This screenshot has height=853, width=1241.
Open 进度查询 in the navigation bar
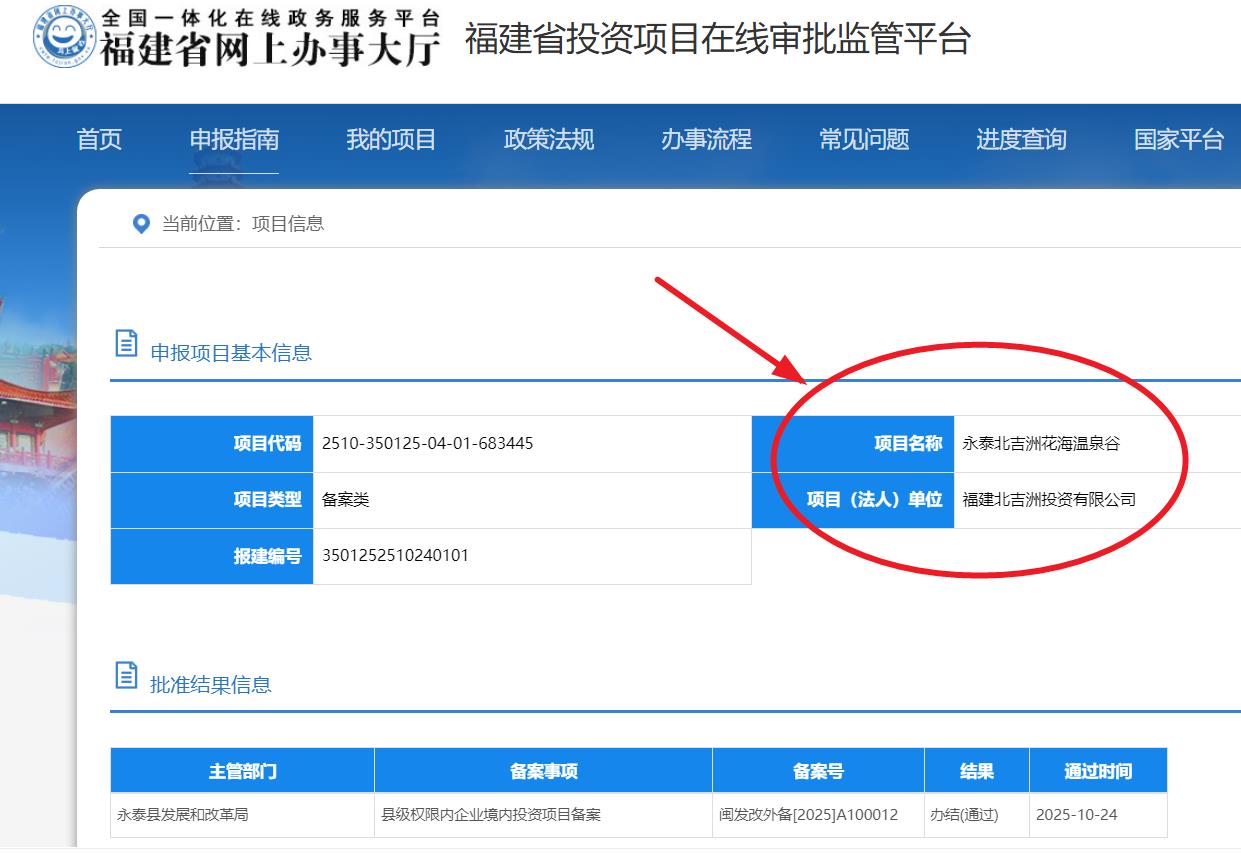(x=1021, y=140)
